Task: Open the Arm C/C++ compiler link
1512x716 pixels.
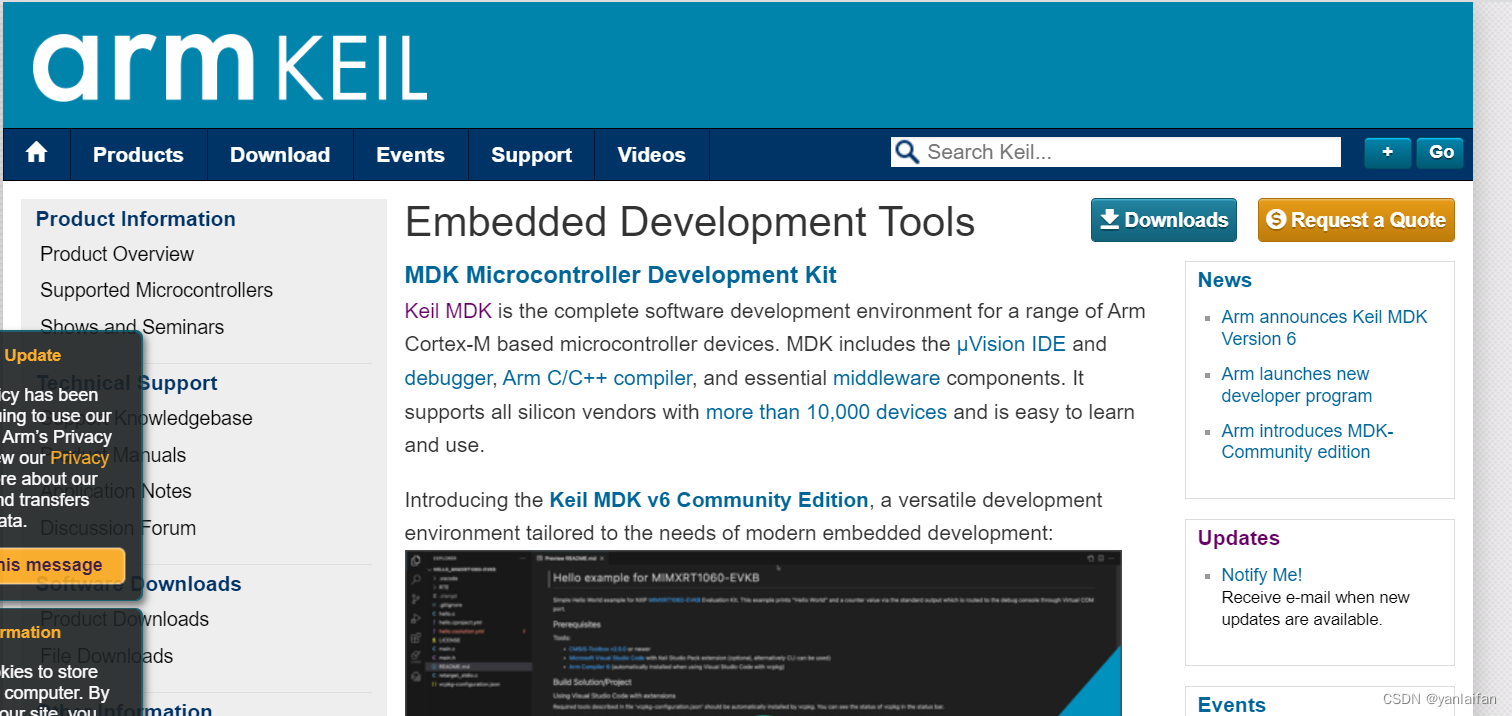Action: coord(597,378)
